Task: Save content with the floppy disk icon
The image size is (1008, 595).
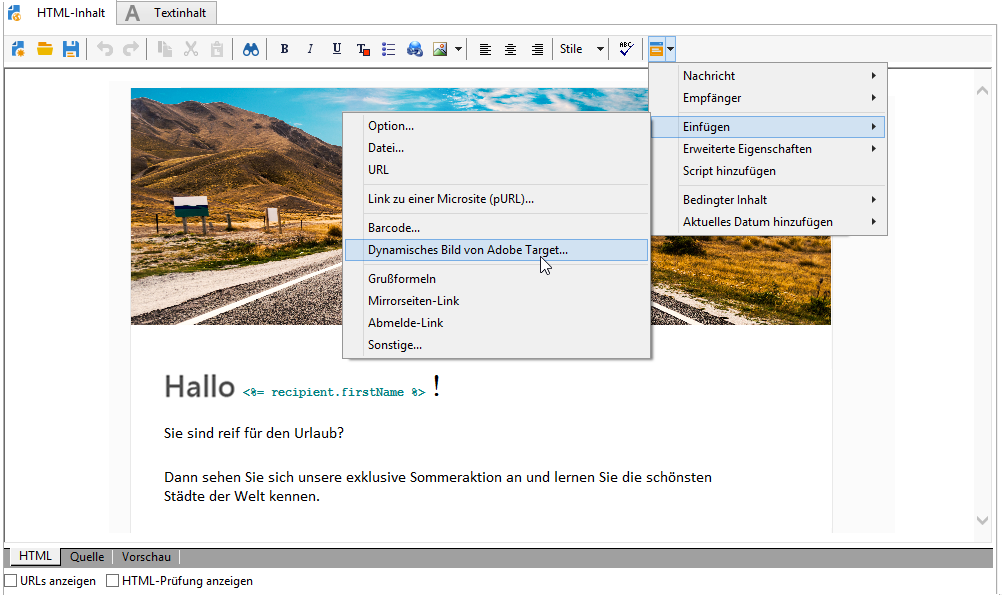Action: (x=71, y=49)
